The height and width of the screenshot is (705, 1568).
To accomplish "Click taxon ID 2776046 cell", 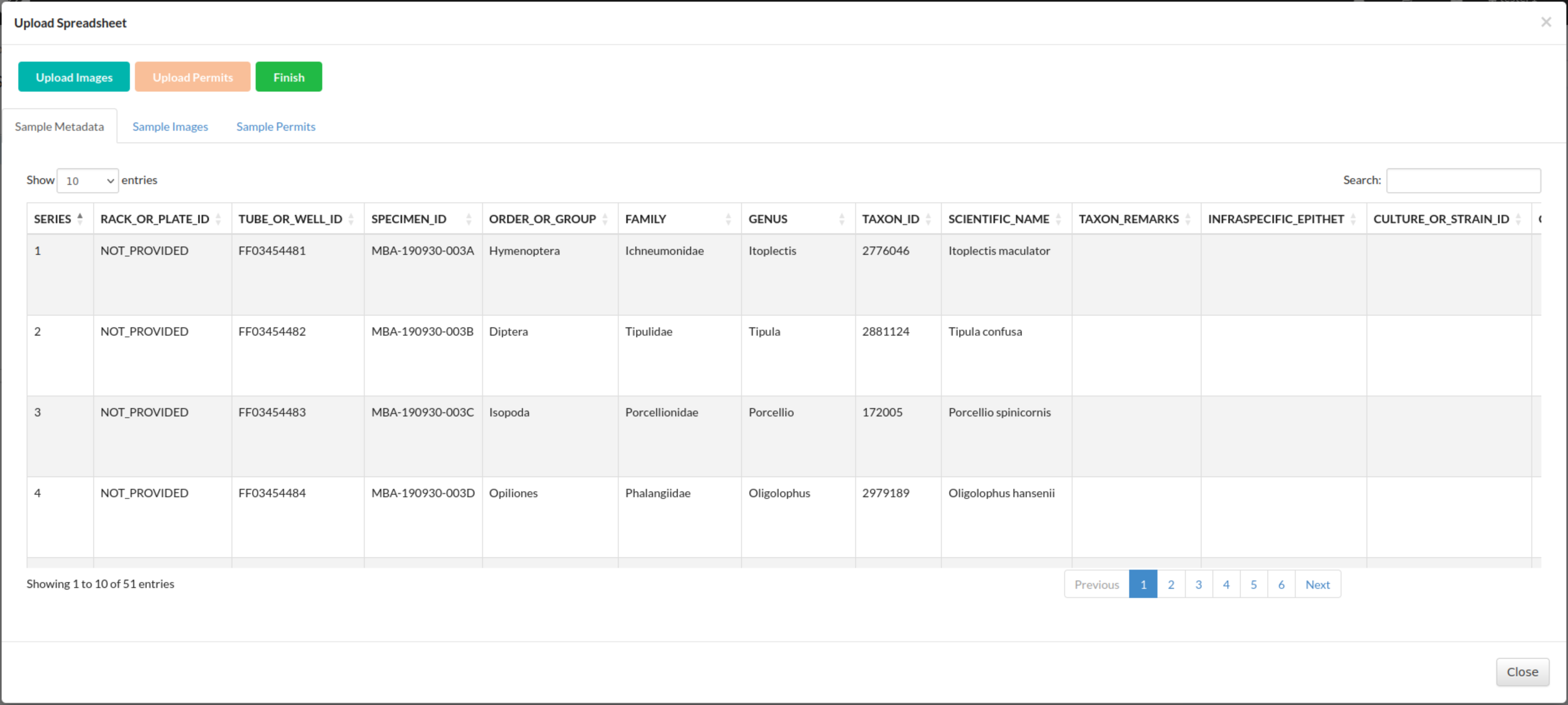I will [898, 274].
